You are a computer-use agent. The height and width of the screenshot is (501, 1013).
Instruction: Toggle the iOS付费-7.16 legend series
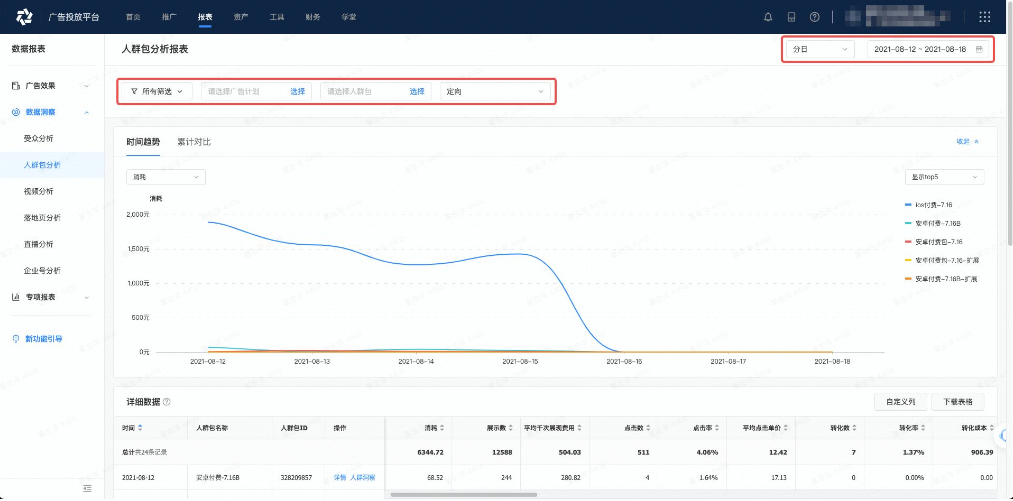932,204
